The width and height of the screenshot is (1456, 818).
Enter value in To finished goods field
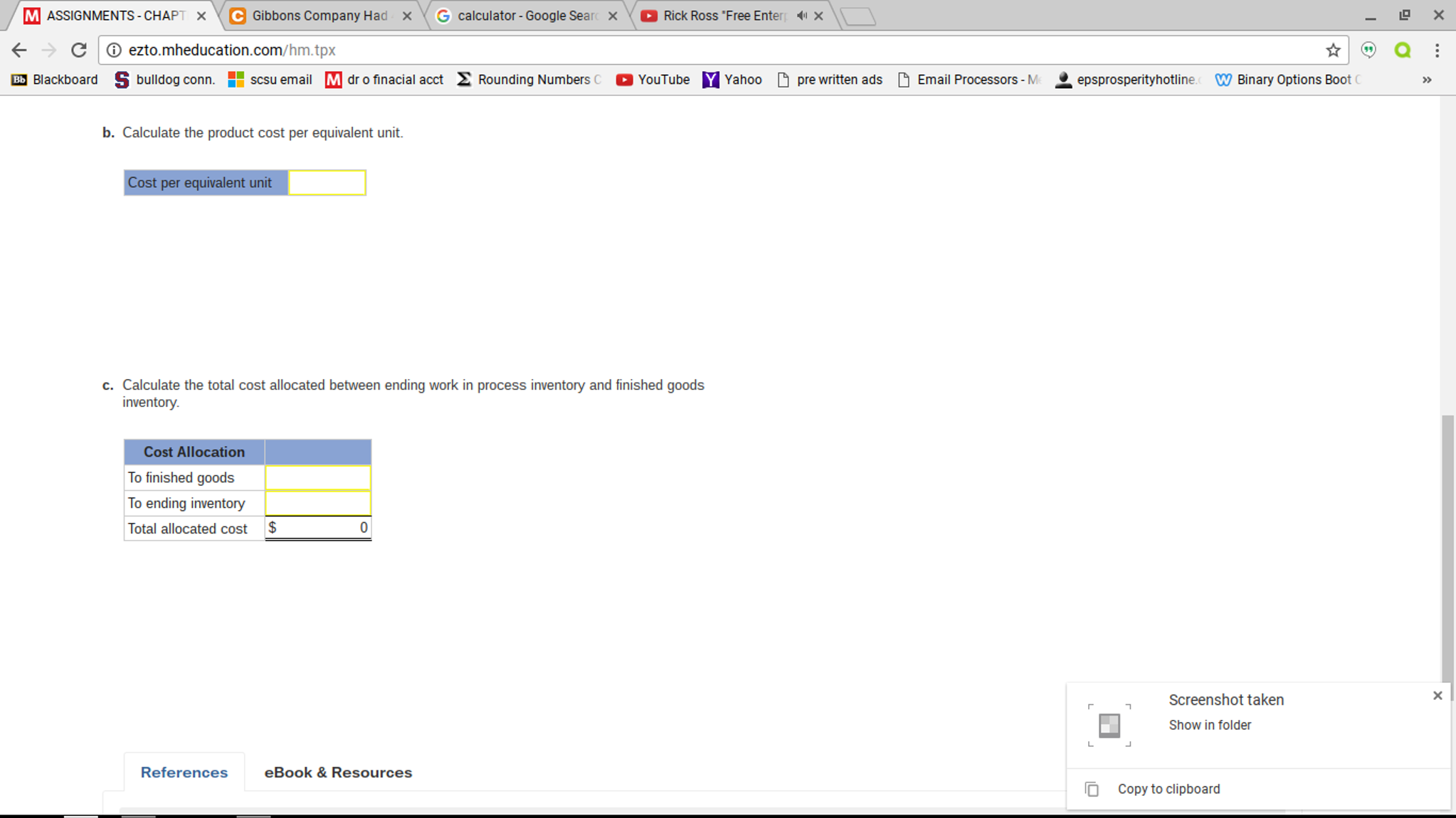[318, 477]
